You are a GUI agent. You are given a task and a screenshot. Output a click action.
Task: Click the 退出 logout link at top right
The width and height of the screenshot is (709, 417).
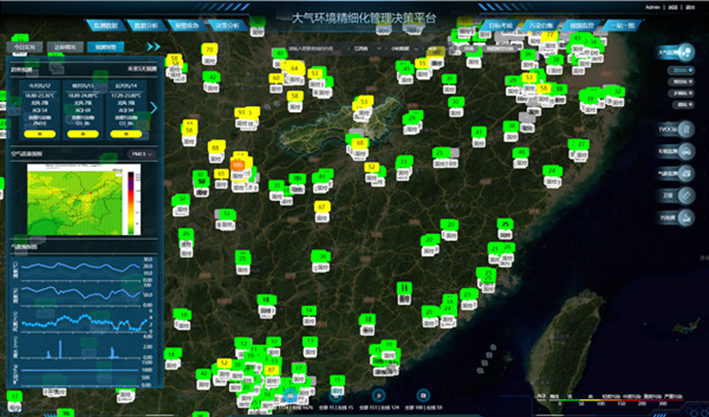point(690,7)
